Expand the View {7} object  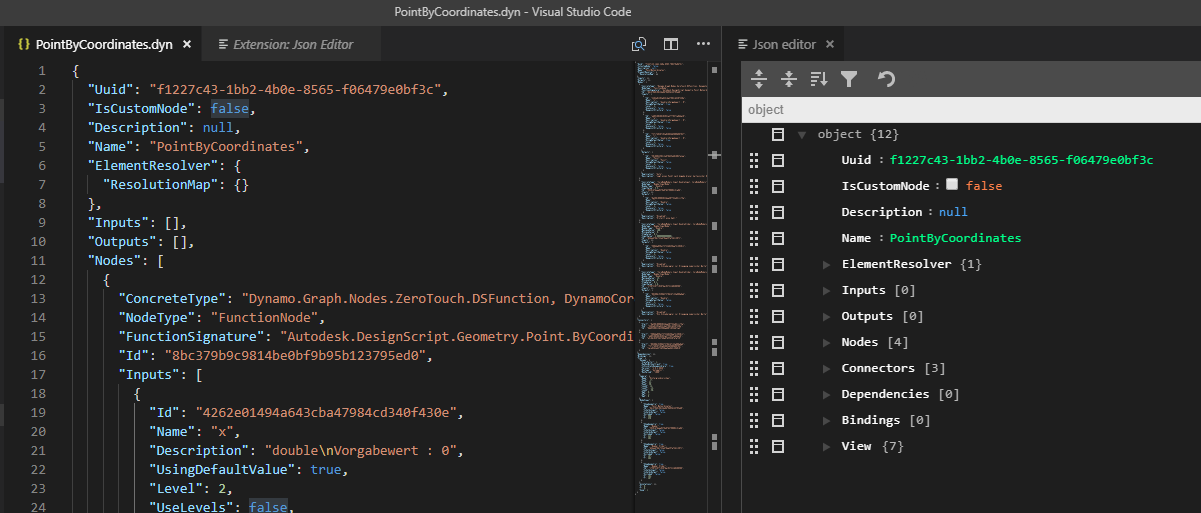(827, 446)
